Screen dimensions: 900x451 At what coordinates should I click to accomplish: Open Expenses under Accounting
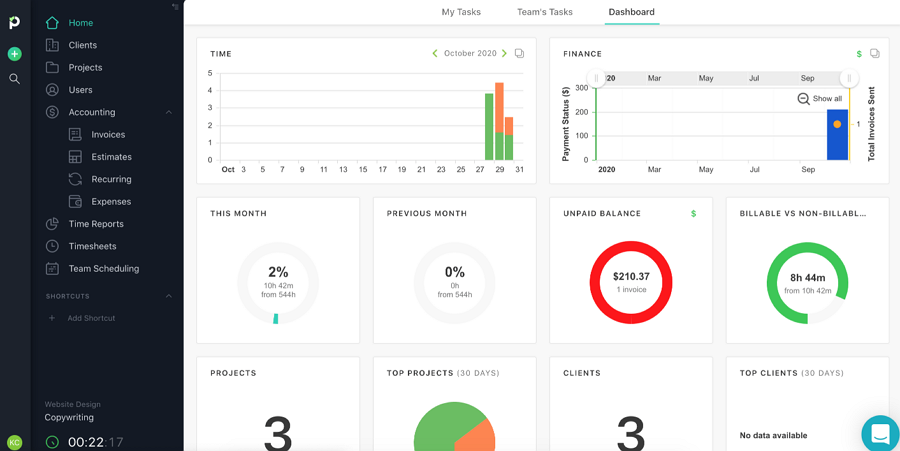[111, 202]
